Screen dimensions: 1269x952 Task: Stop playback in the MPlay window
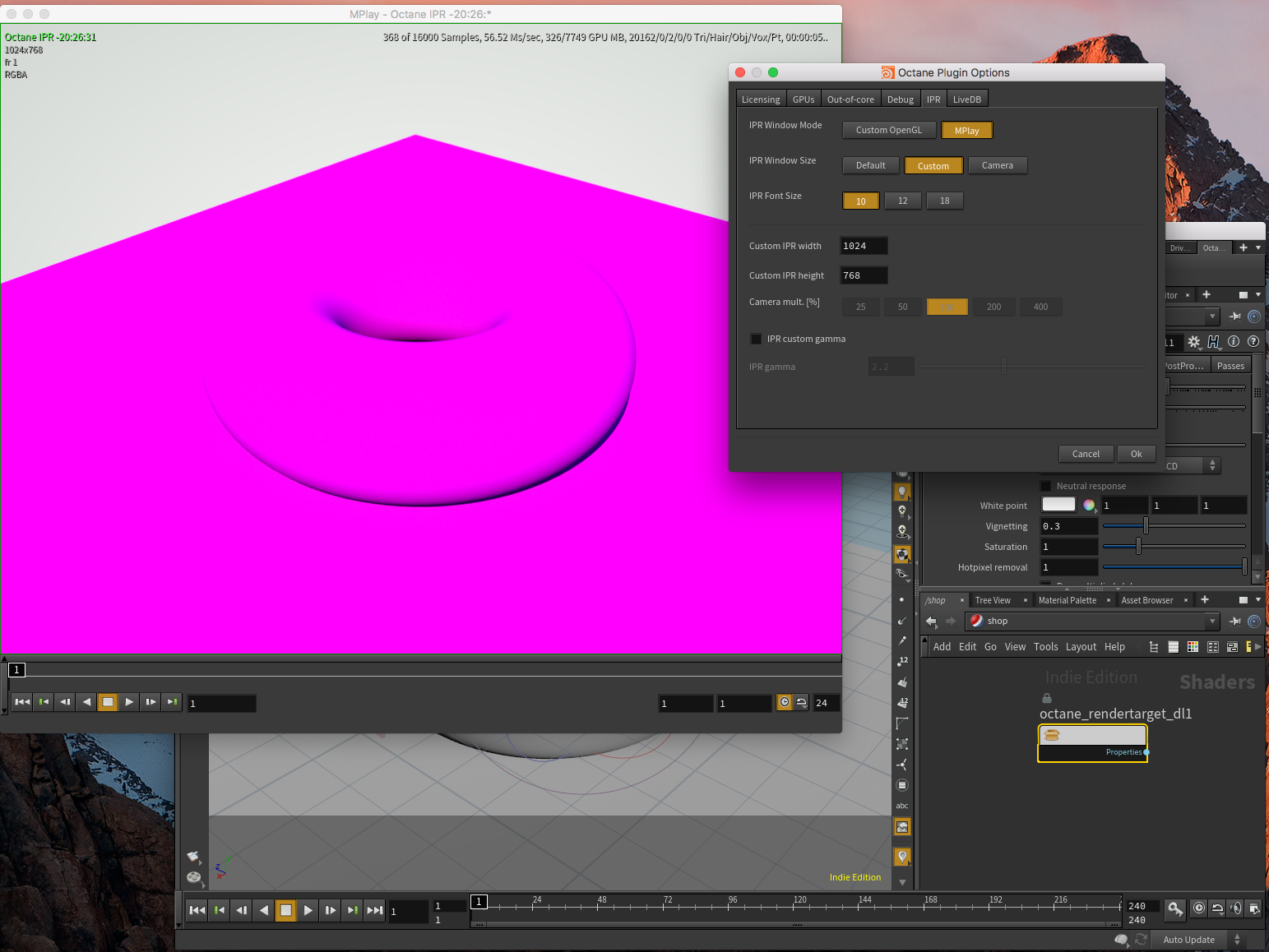[x=108, y=702]
